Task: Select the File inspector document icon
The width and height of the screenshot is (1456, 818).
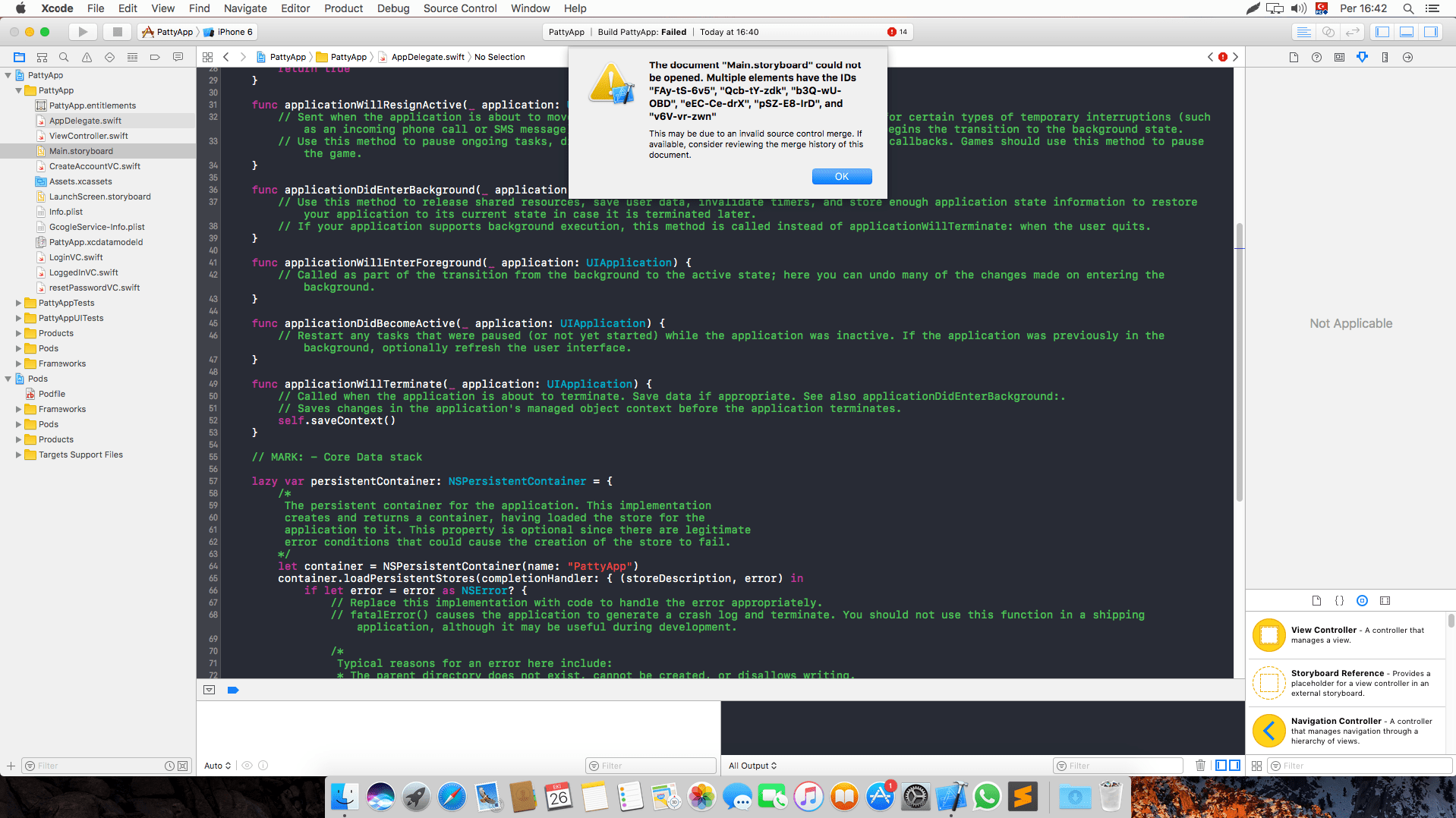Action: 1294,57
